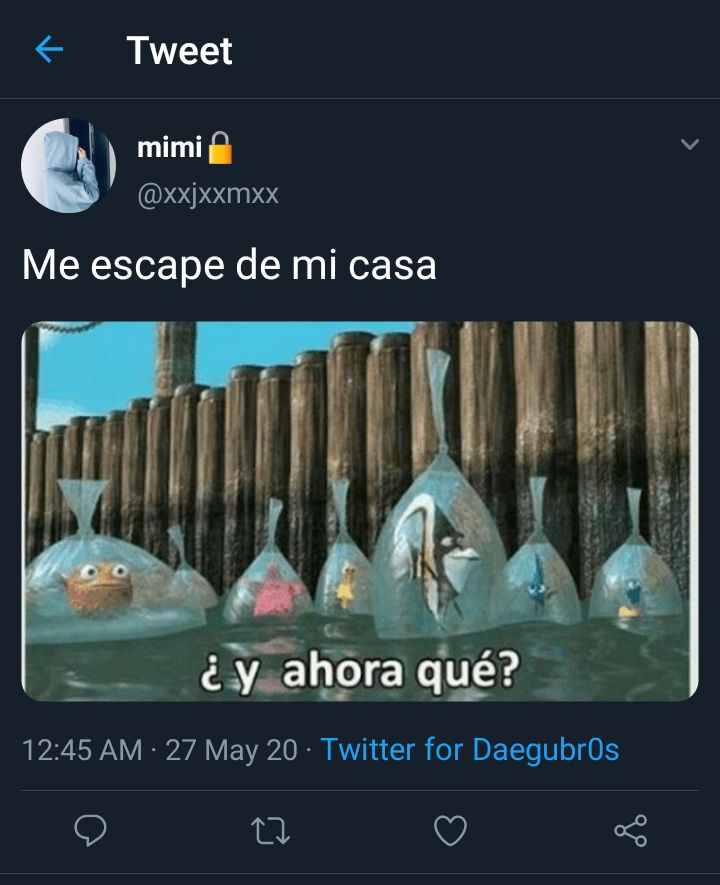720x885 pixels.
Task: Open the Twitter for Daegubr0s link
Action: [470, 750]
